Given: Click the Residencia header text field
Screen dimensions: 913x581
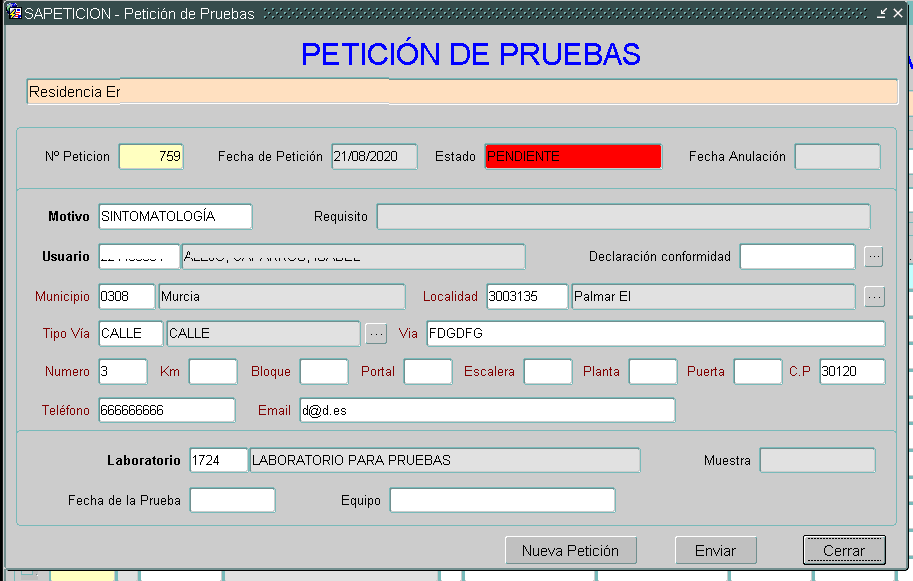Looking at the screenshot, I should pos(462,92).
